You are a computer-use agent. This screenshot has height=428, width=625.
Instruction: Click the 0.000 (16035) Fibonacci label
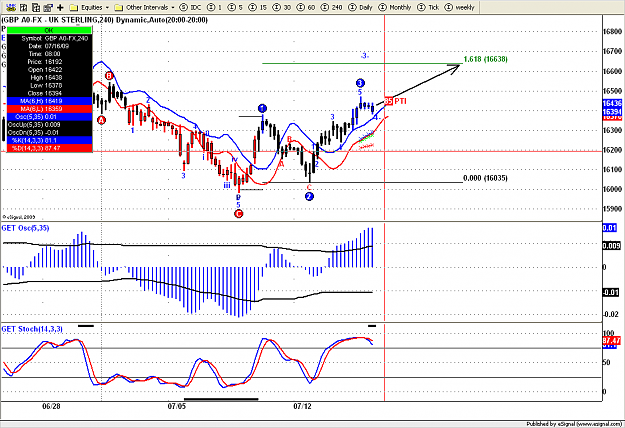click(485, 178)
